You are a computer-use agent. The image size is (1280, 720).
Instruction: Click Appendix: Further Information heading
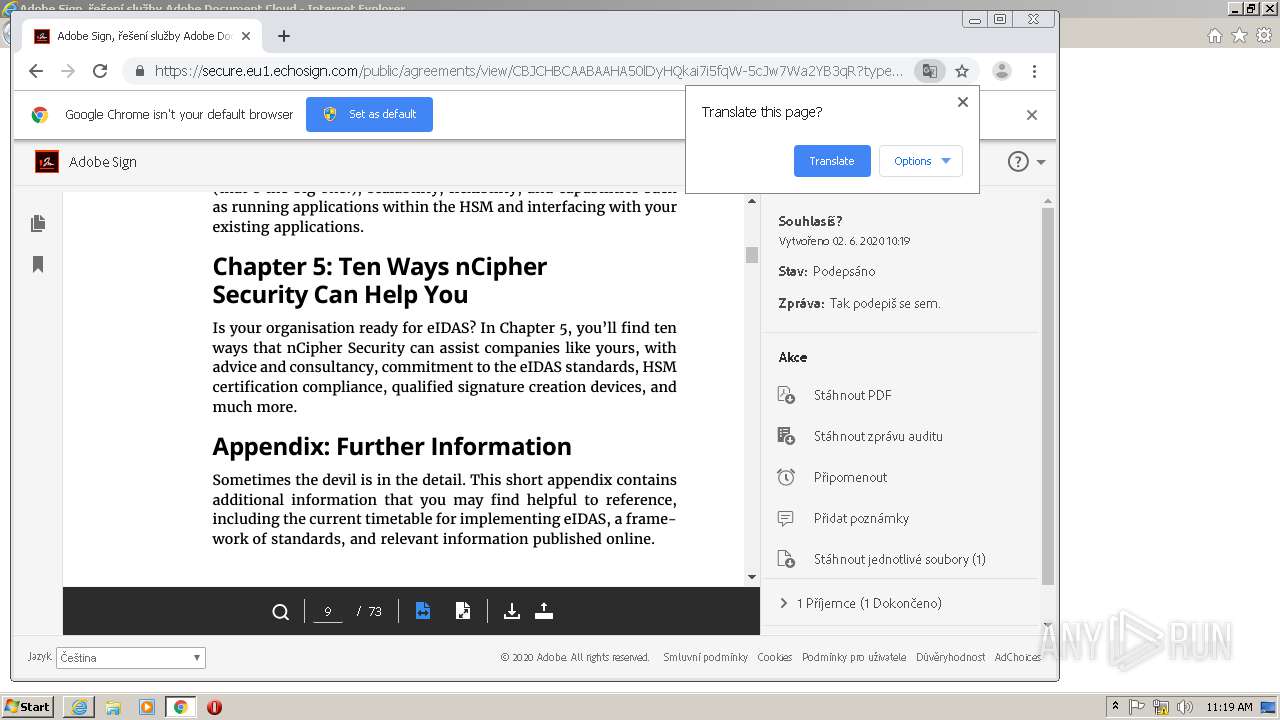point(392,446)
